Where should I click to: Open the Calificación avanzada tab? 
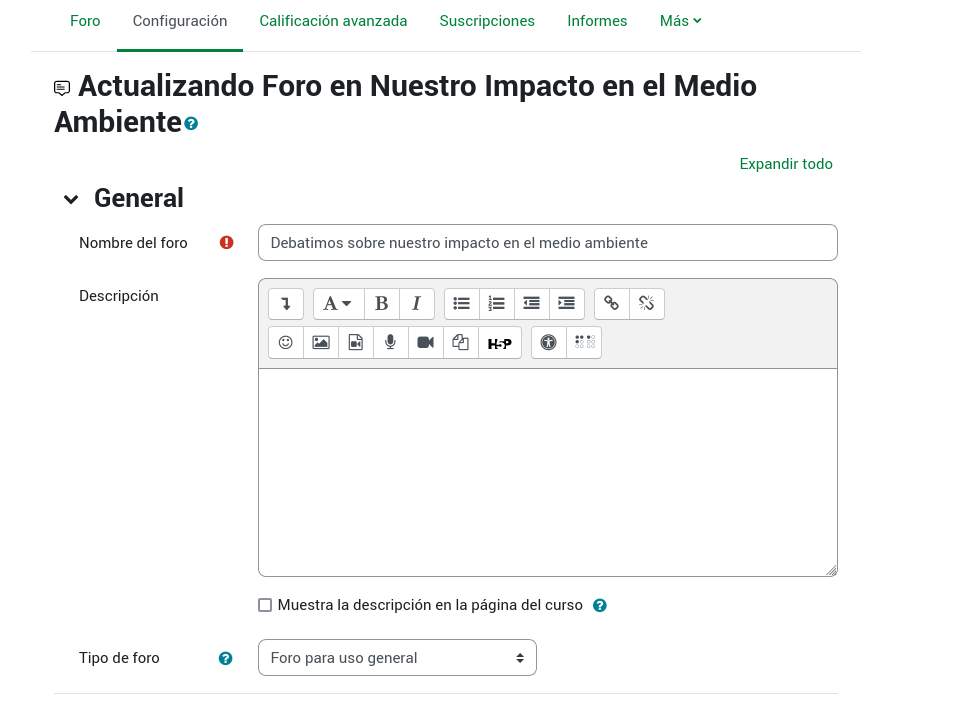[x=333, y=21]
